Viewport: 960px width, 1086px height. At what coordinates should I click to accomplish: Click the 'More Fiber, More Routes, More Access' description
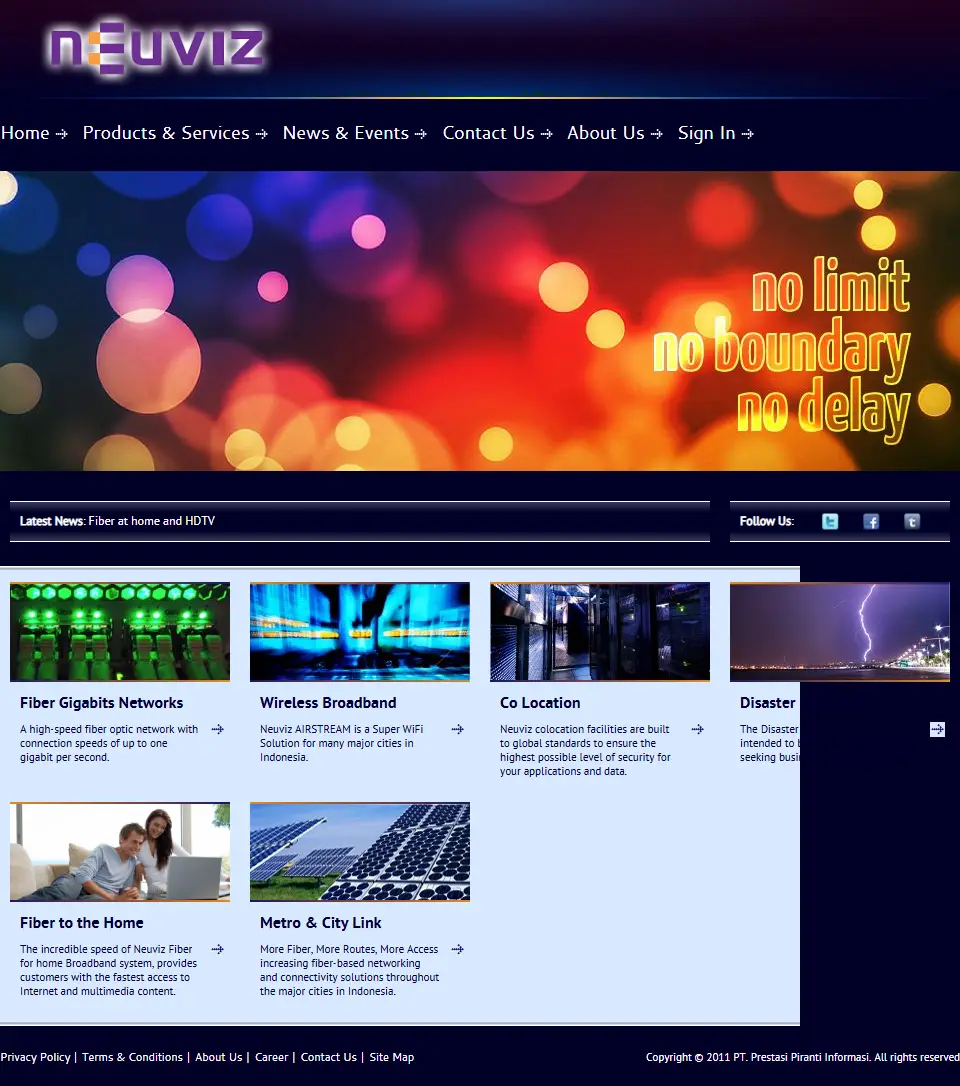click(349, 970)
